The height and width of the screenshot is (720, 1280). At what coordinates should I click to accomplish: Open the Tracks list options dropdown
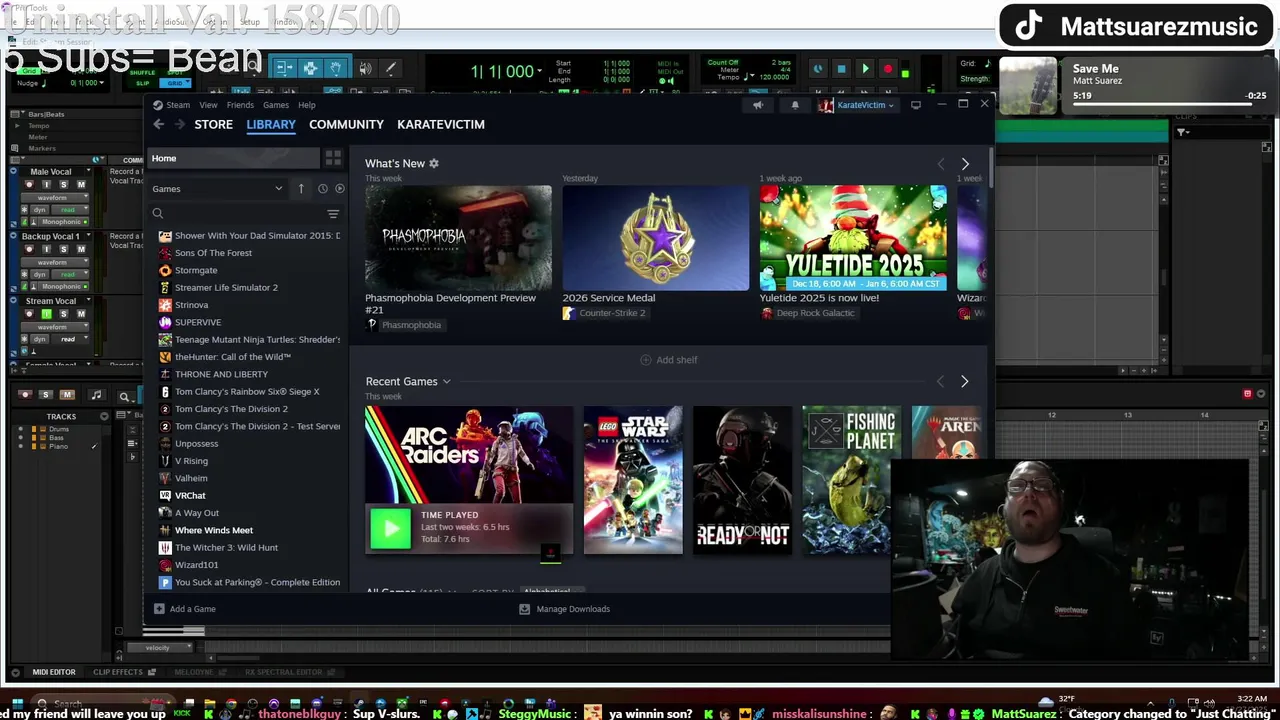(x=104, y=416)
